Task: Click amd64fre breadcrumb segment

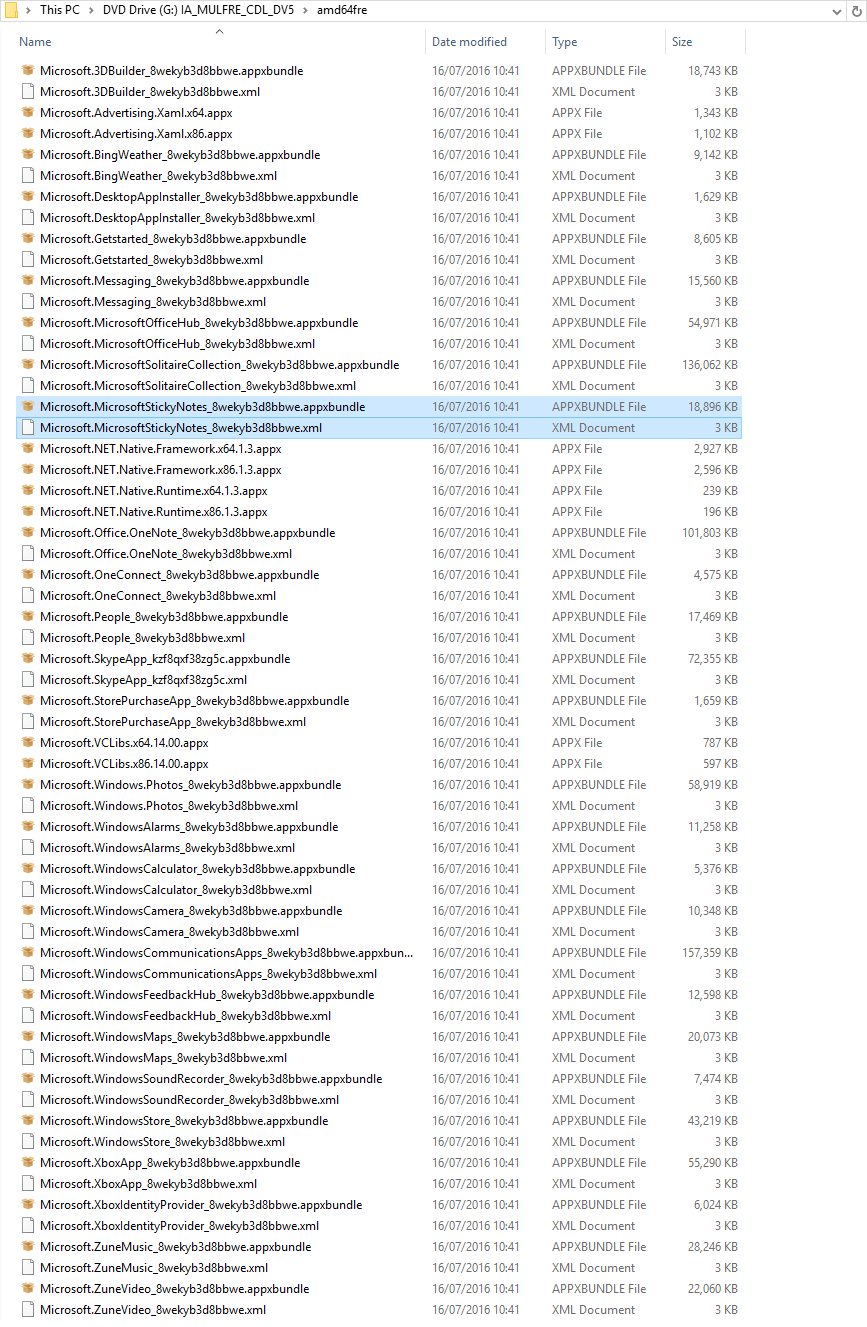Action: 342,10
